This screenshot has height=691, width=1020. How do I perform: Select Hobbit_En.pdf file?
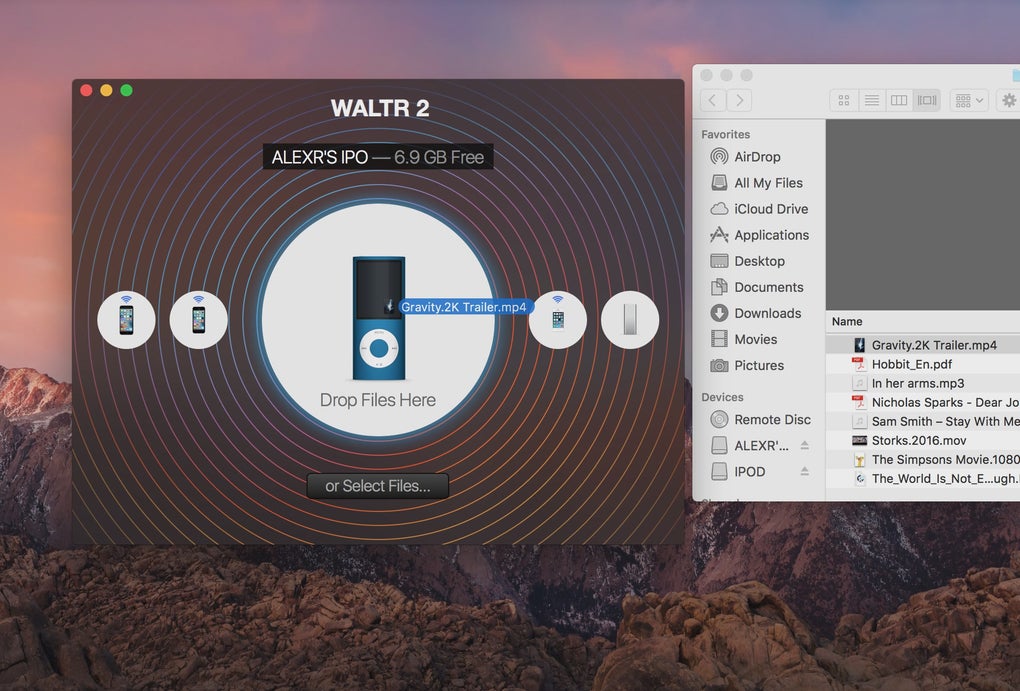[923, 364]
